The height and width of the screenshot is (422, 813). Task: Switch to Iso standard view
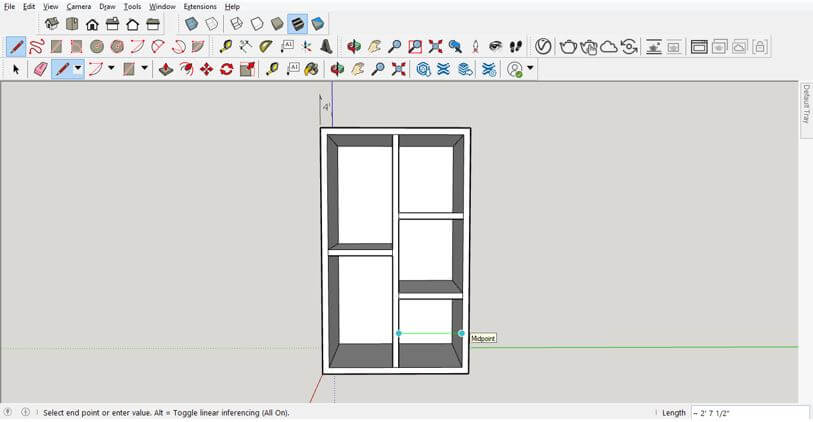tap(51, 24)
